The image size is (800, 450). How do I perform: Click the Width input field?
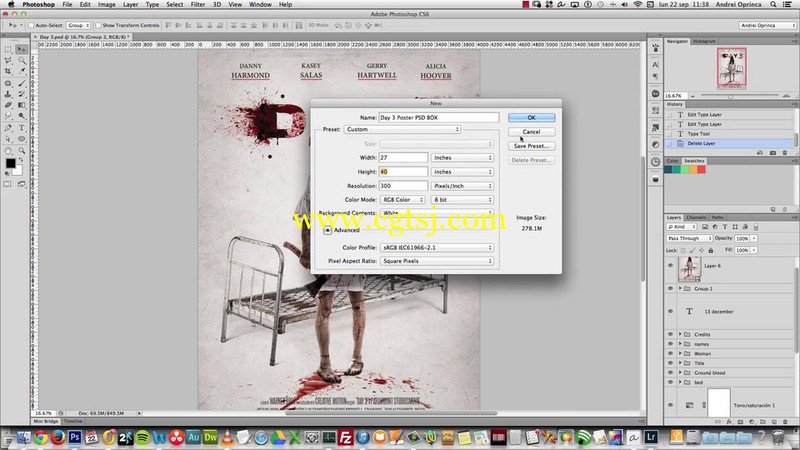pyautogui.click(x=403, y=158)
